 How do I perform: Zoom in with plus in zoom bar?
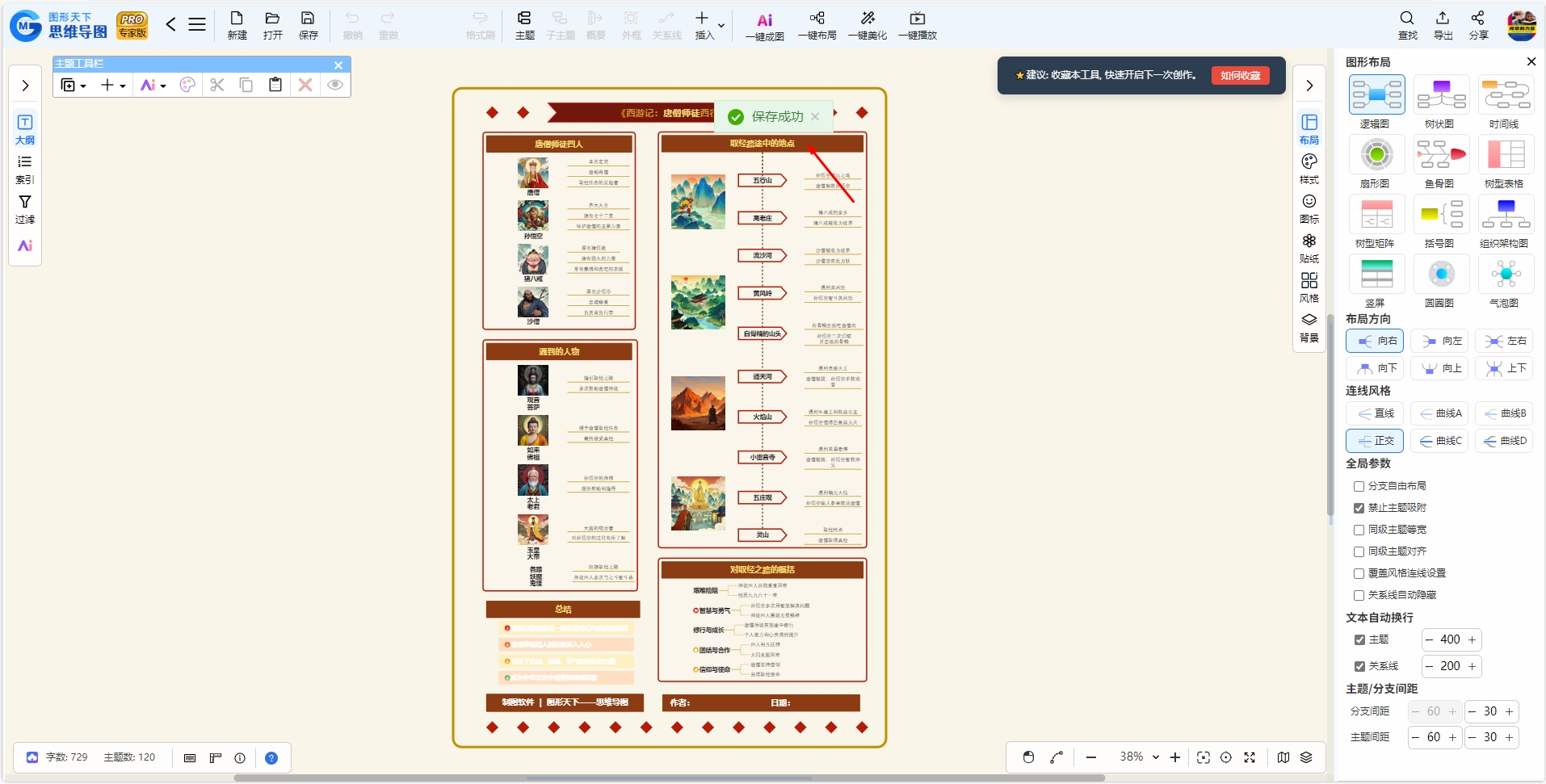1175,757
